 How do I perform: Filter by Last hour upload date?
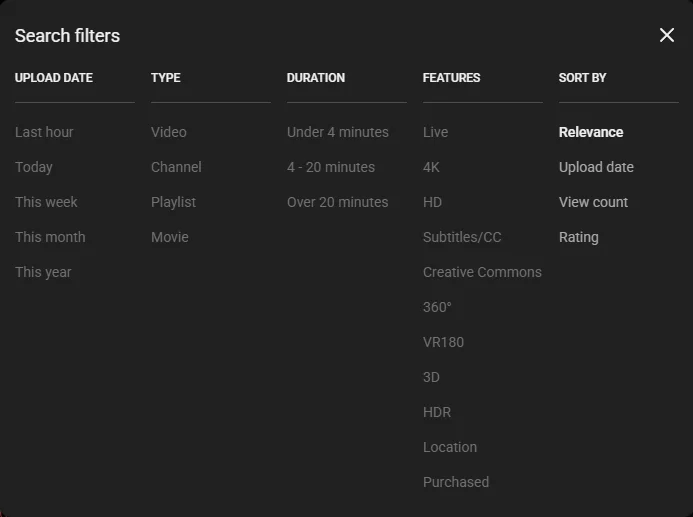click(44, 132)
